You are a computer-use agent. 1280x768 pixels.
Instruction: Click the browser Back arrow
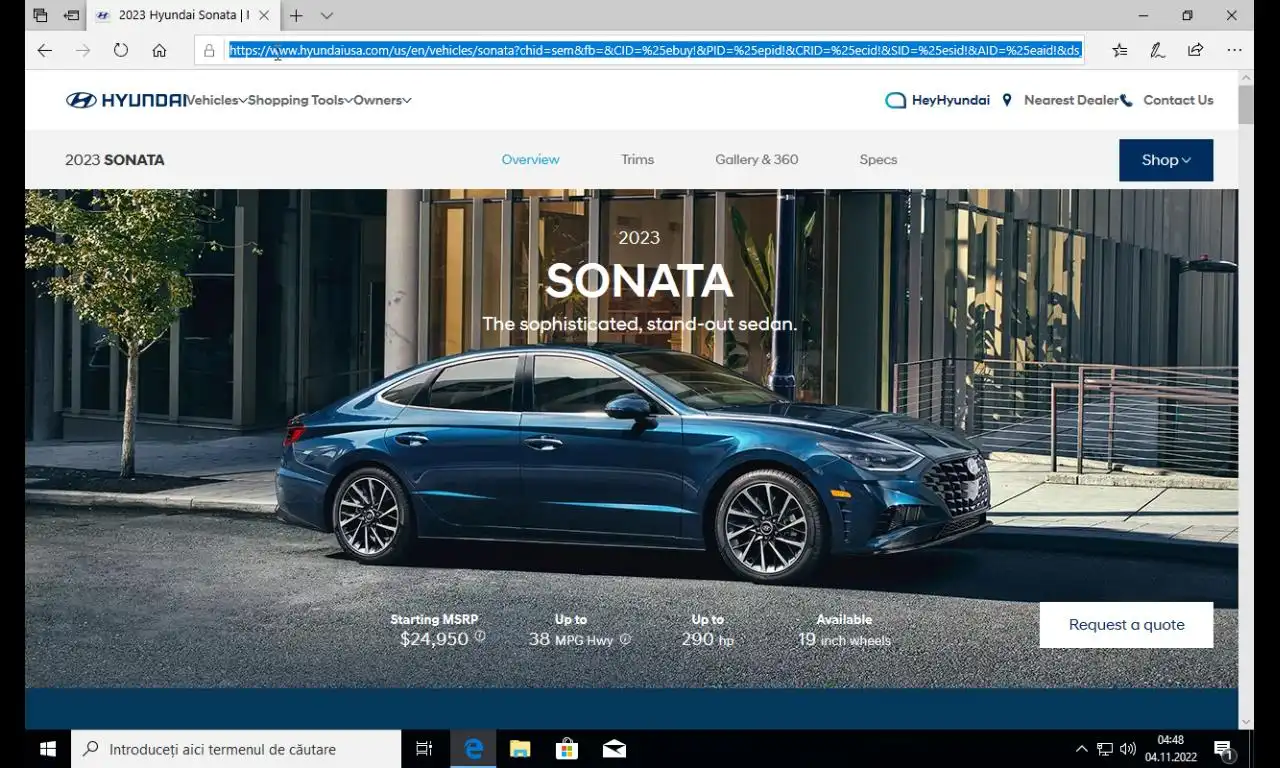pyautogui.click(x=44, y=50)
